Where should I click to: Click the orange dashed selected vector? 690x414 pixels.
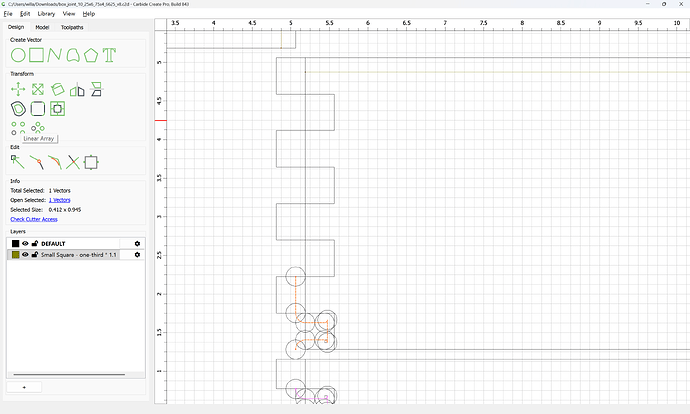(296, 295)
